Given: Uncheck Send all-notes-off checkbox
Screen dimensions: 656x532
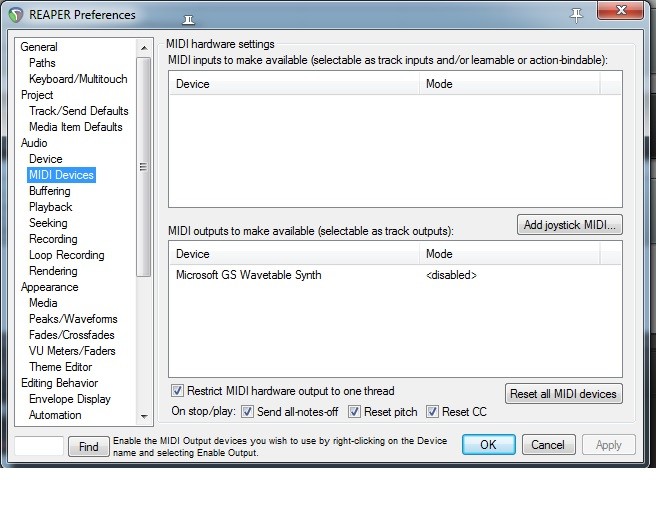Looking at the screenshot, I should 247,412.
